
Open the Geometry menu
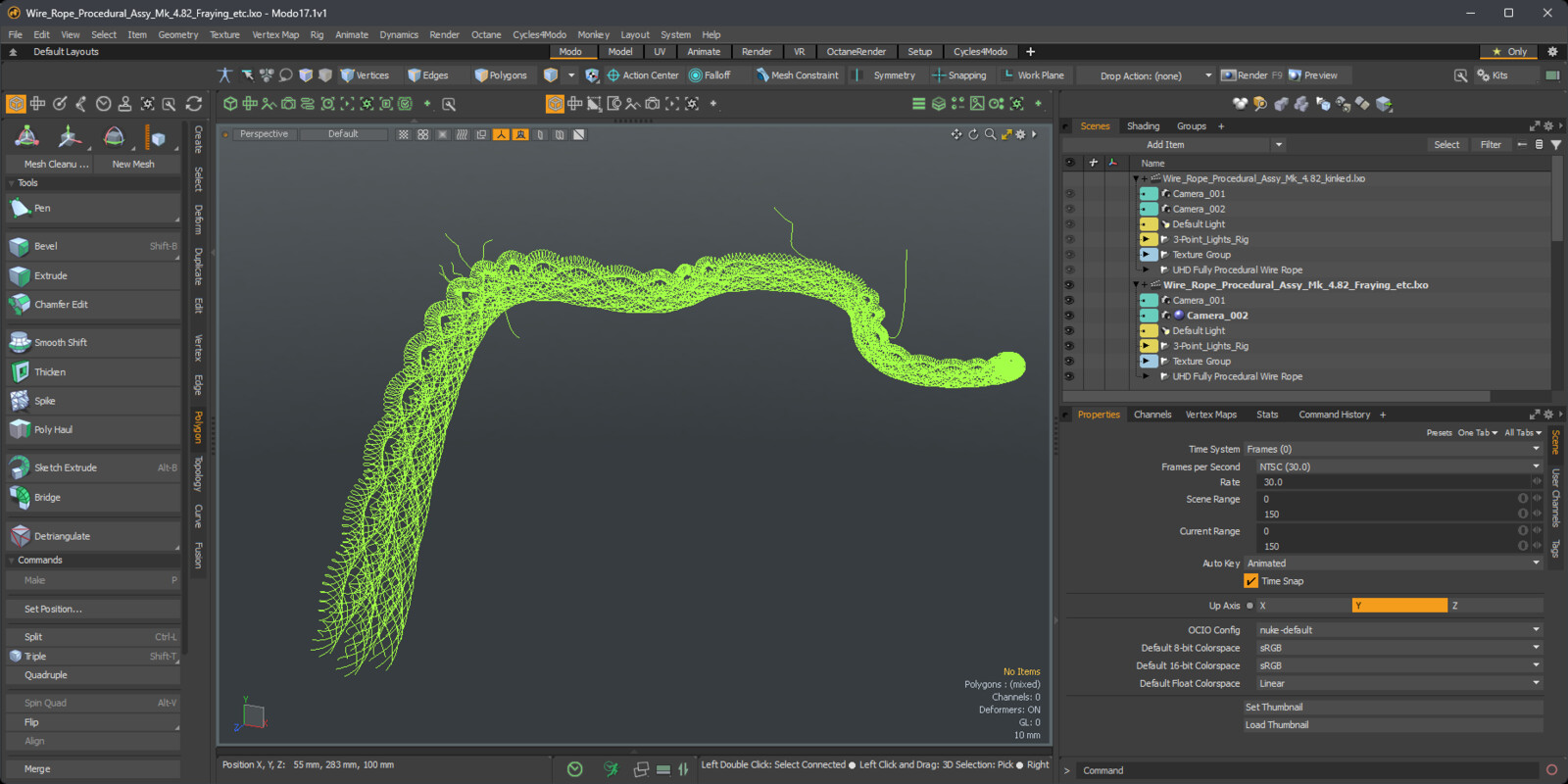178,34
